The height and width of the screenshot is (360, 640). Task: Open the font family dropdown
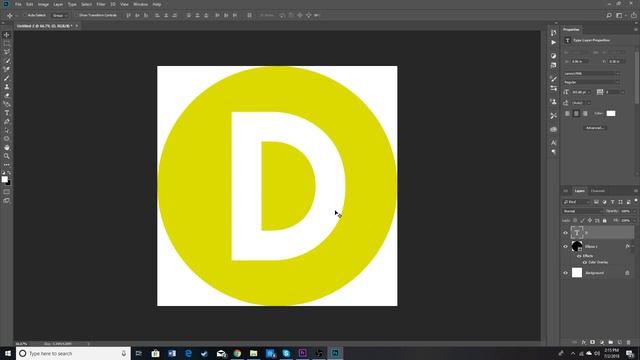click(592, 73)
